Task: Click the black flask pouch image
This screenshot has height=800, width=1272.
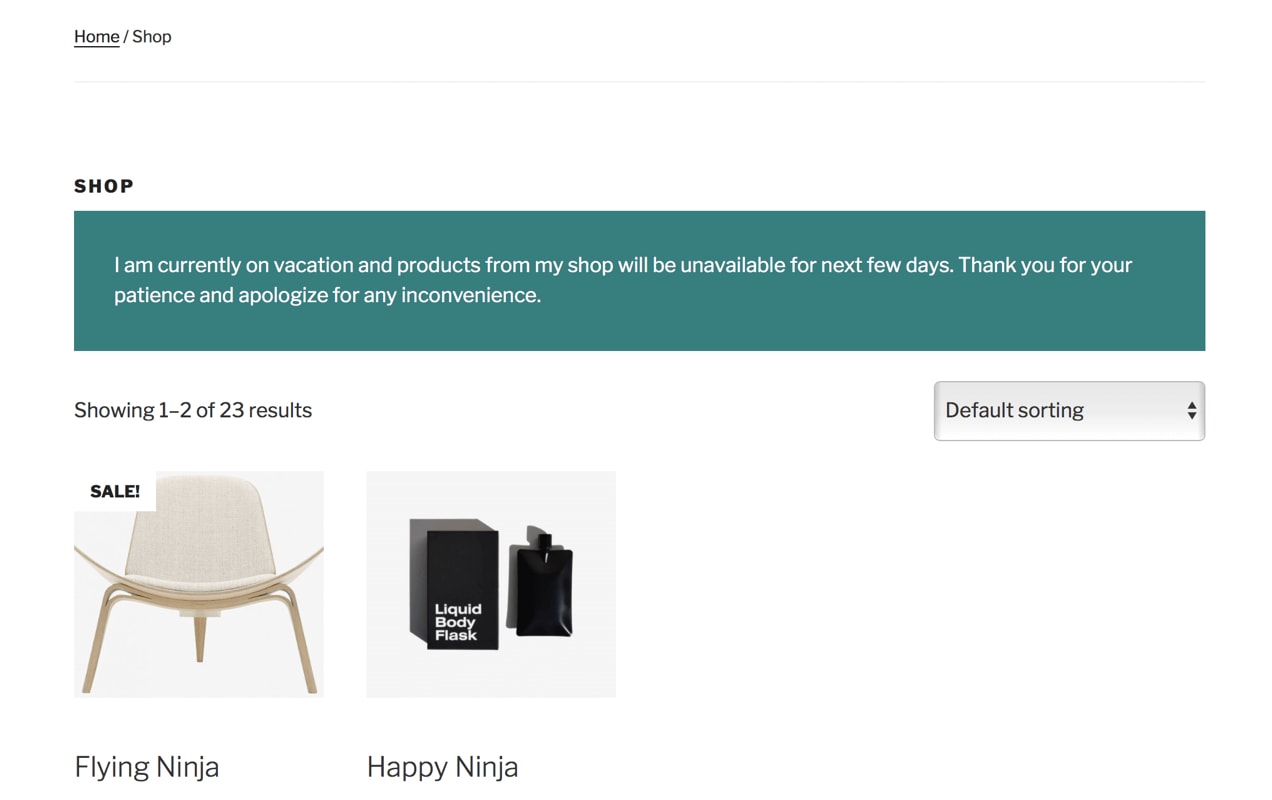Action: tap(540, 583)
